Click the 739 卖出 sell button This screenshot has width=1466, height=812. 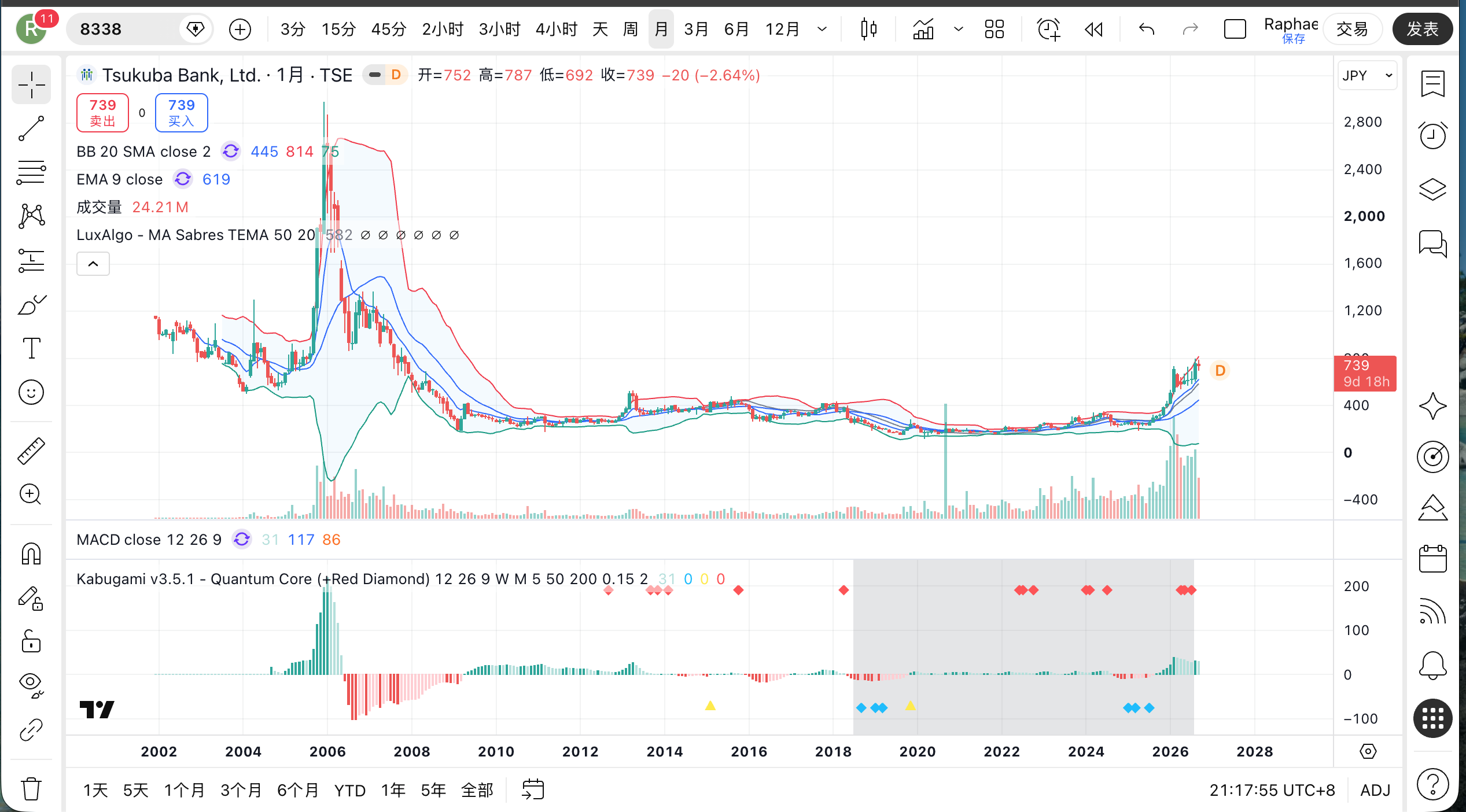click(102, 113)
